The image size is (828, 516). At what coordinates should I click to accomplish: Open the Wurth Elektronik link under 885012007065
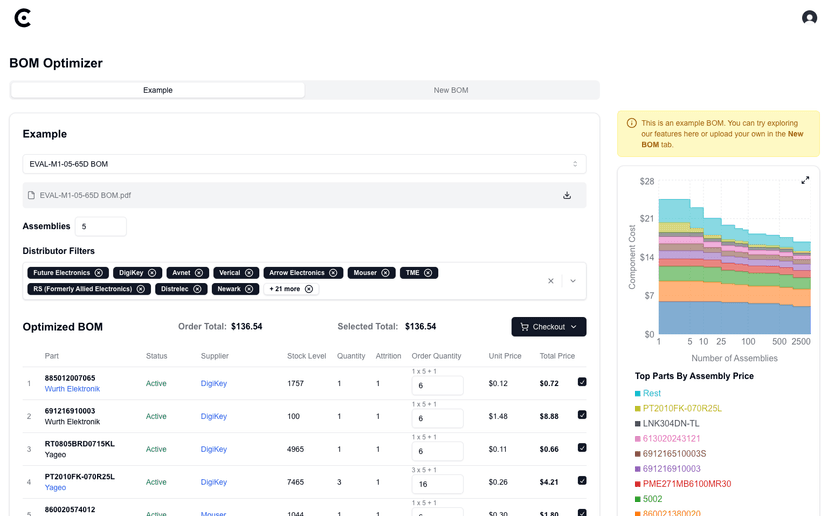(x=72, y=389)
